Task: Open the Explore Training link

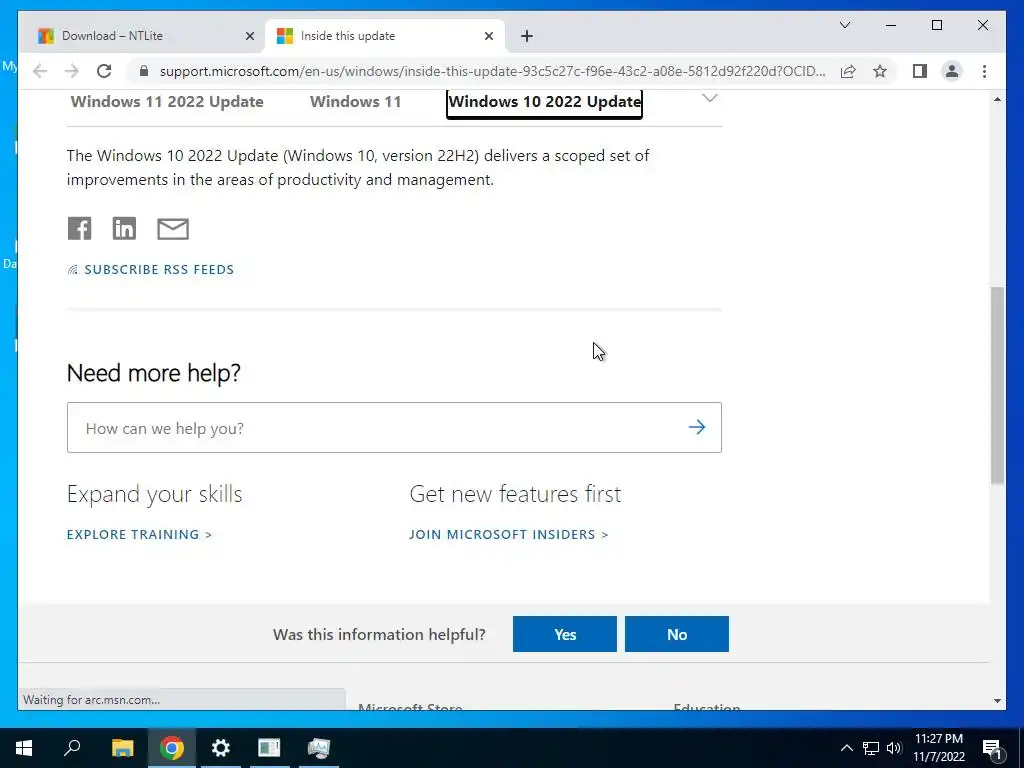Action: [139, 534]
